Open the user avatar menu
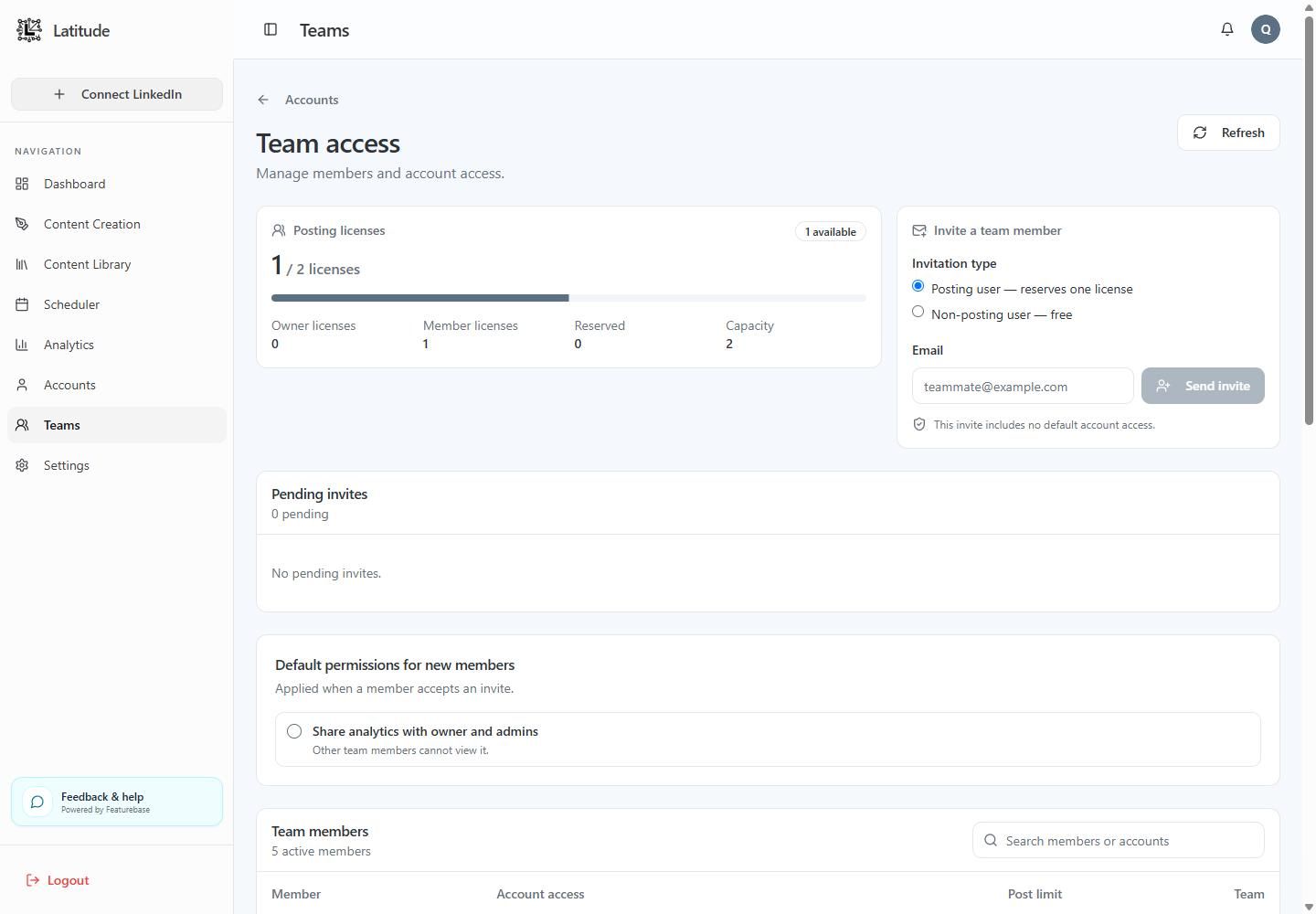 click(x=1266, y=29)
